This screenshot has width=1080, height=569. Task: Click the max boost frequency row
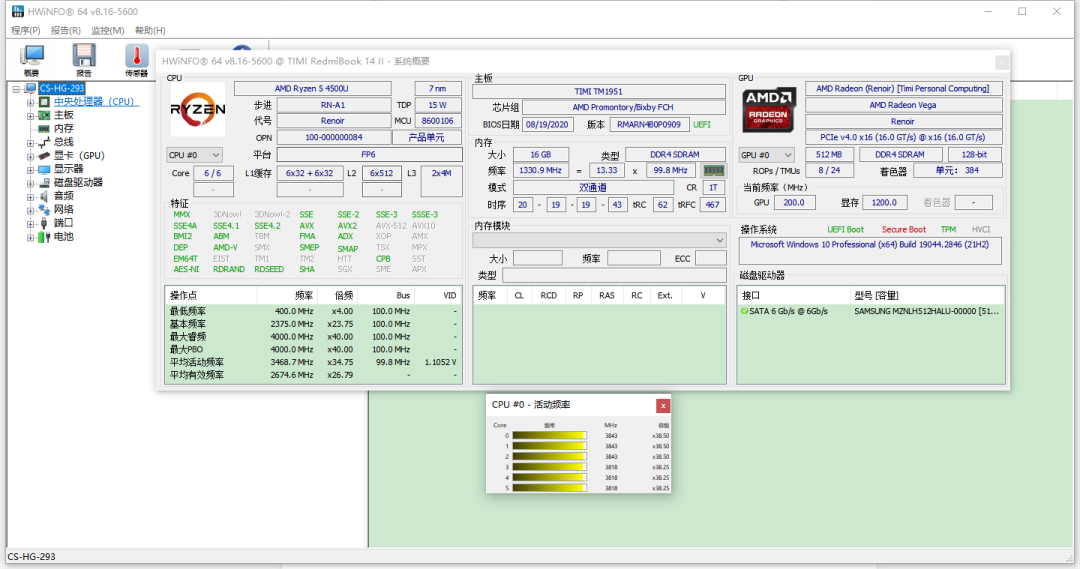[x=313, y=336]
